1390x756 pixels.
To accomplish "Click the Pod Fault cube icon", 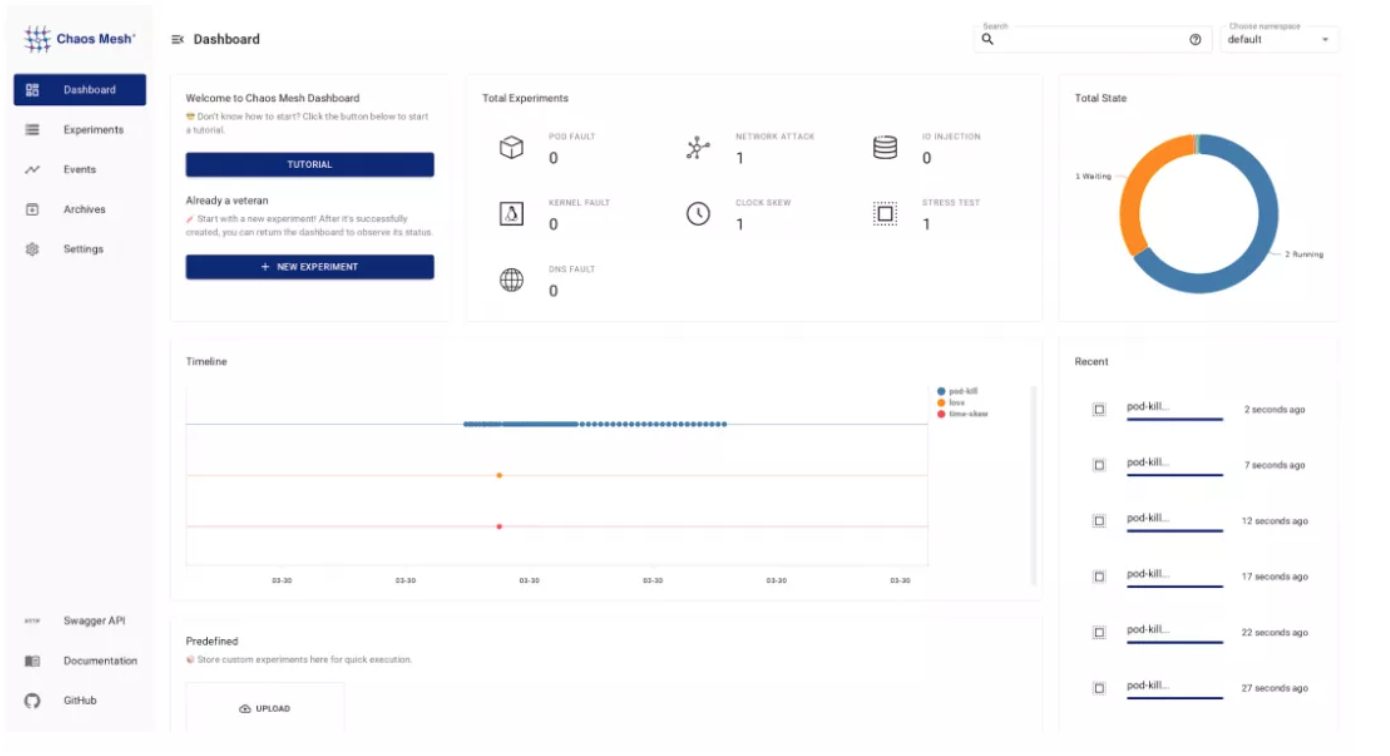I will click(511, 148).
